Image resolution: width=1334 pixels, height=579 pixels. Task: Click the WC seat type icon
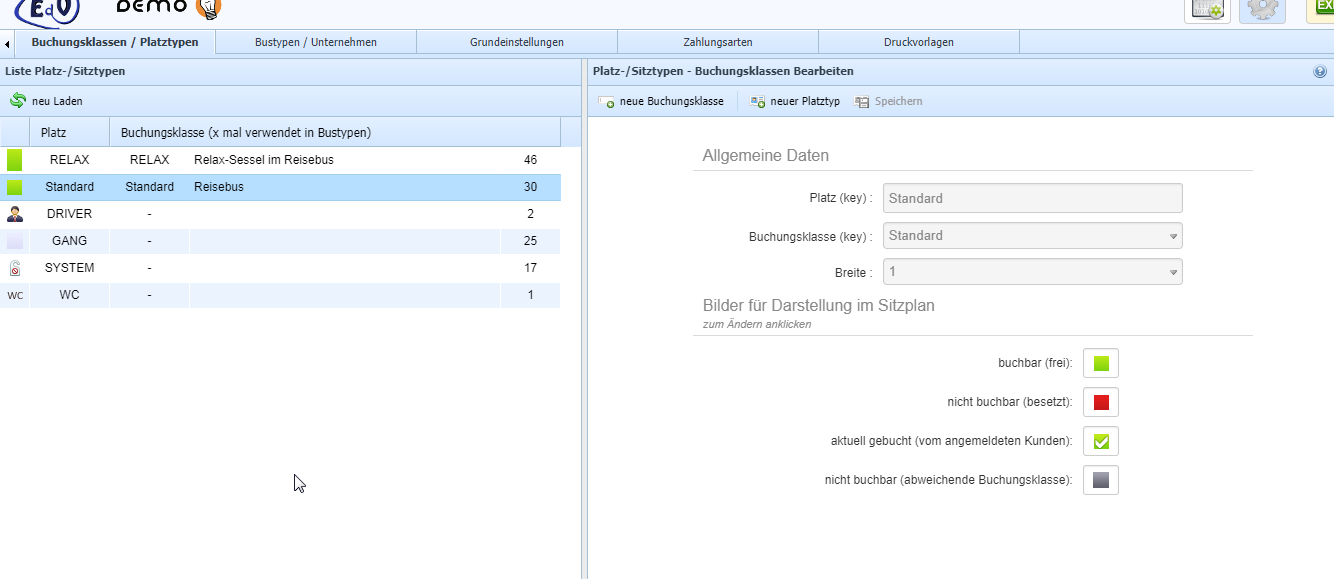coord(15,295)
